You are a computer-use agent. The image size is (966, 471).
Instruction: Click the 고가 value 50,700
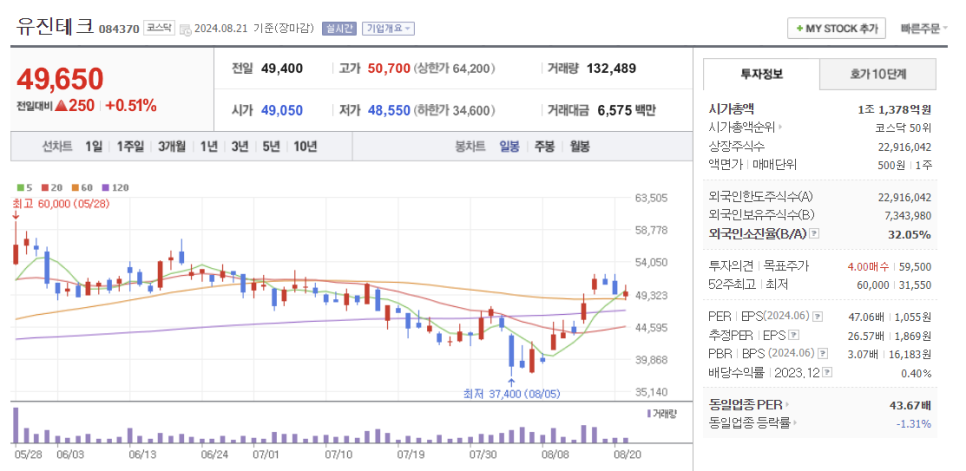pos(389,68)
